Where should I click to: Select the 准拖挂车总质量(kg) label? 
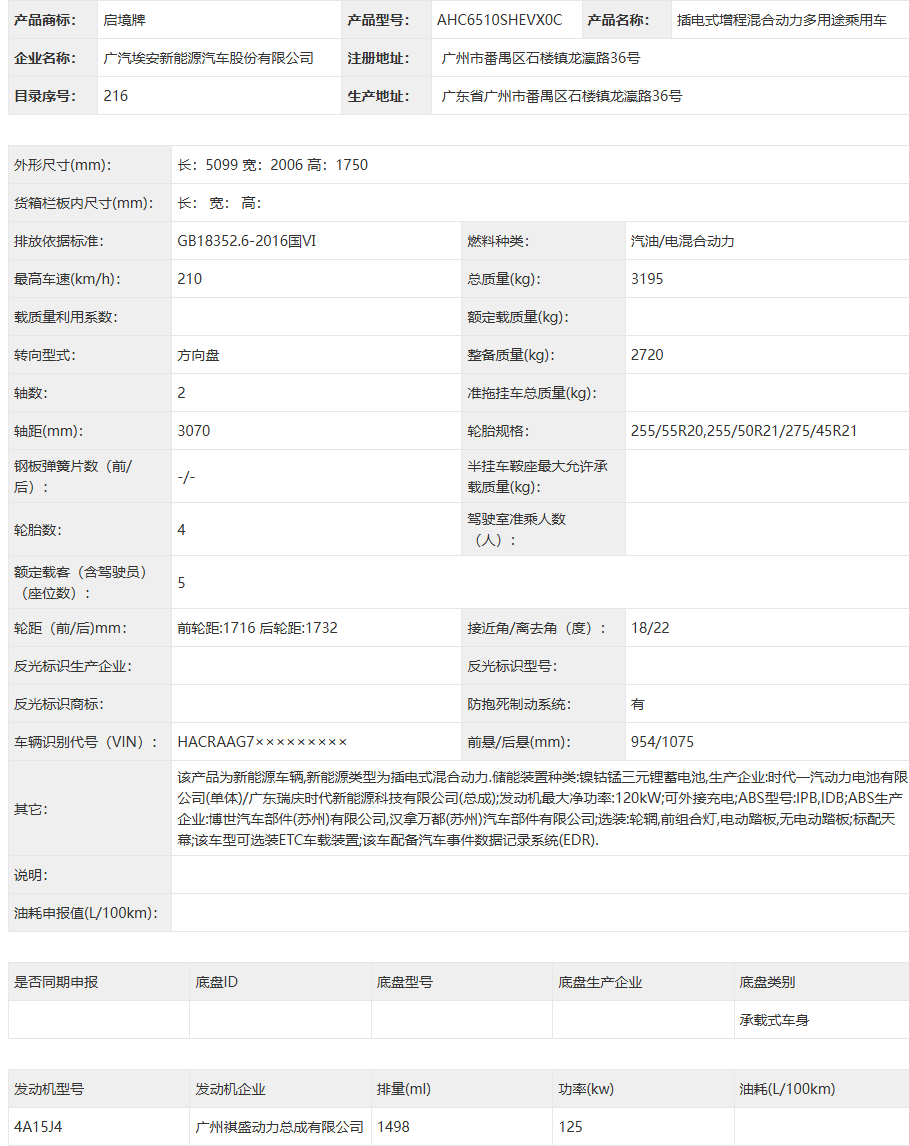coord(532,393)
